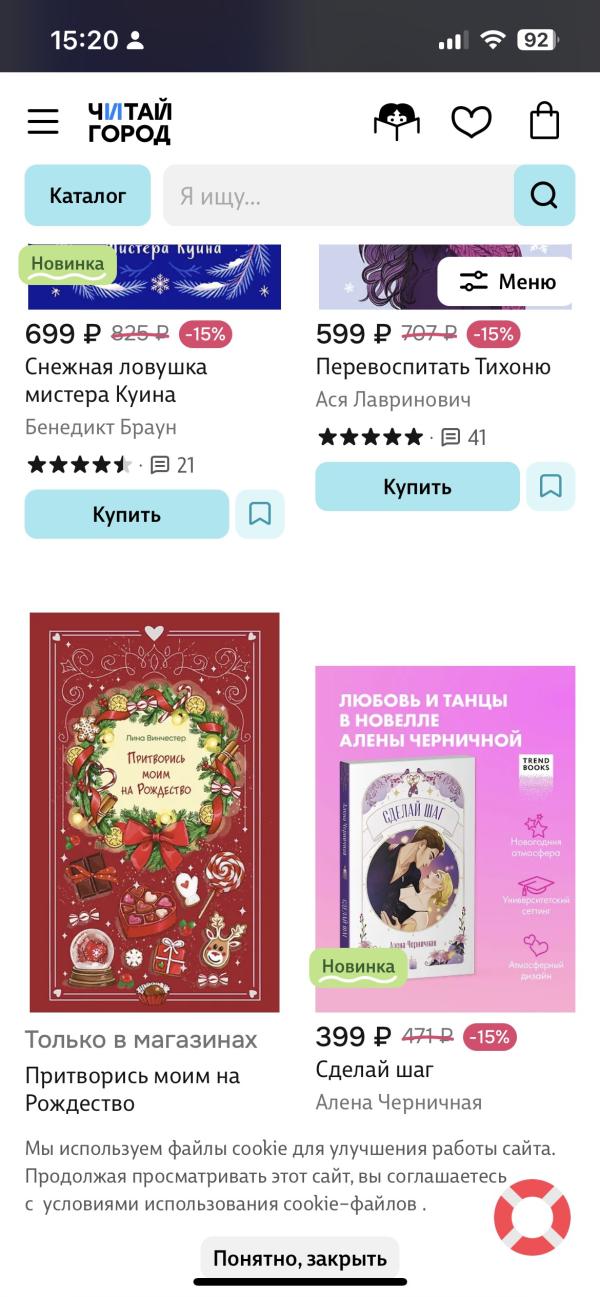
Task: Bookmark Перевоспитать Тихоню book
Action: [x=551, y=486]
